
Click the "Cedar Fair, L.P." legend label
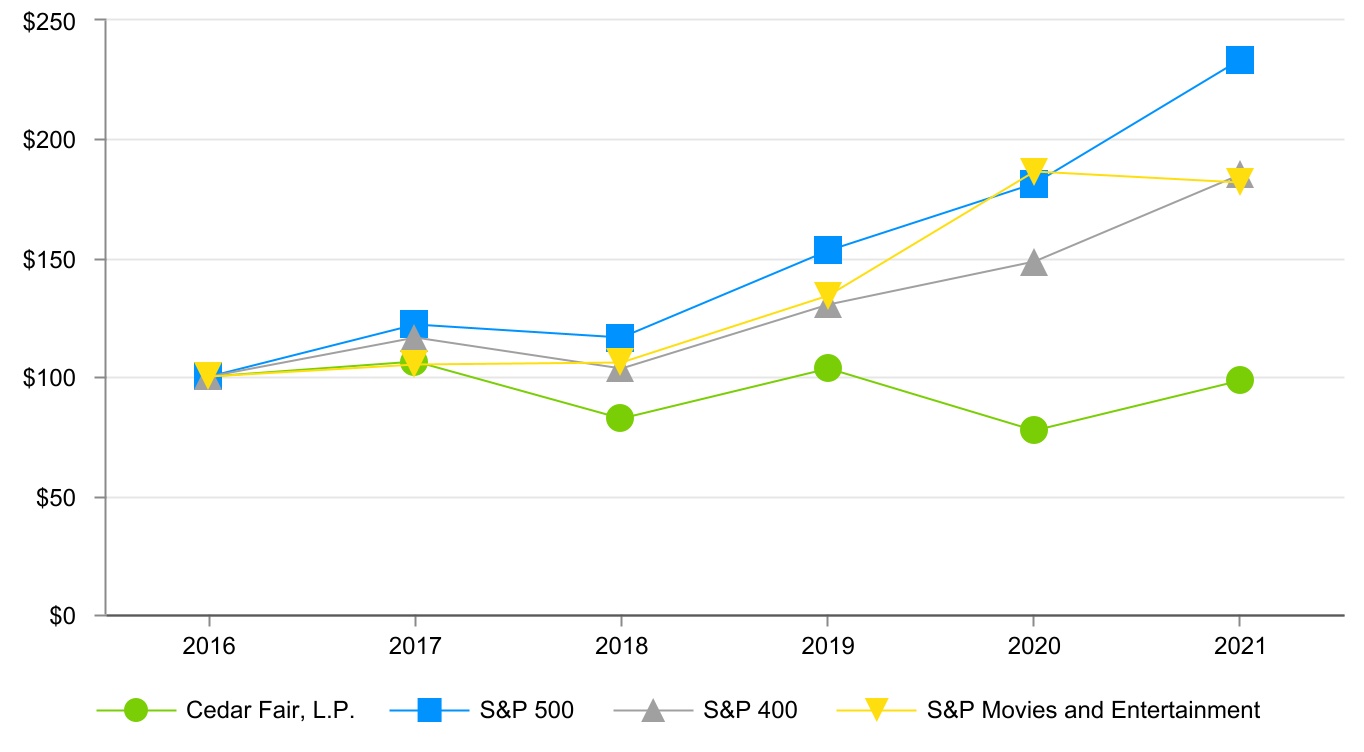pos(270,711)
